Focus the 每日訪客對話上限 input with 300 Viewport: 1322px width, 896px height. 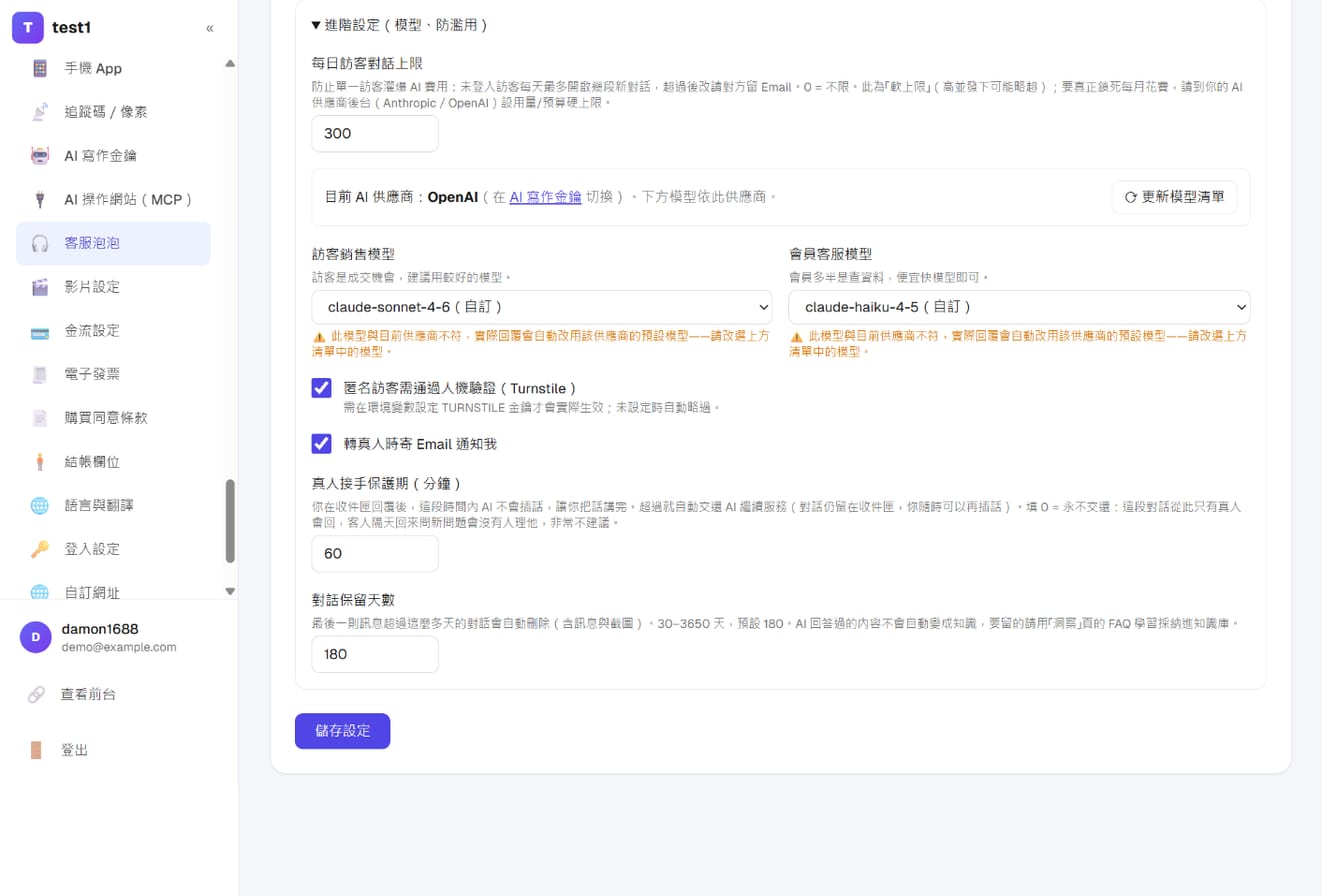pyautogui.click(x=375, y=133)
